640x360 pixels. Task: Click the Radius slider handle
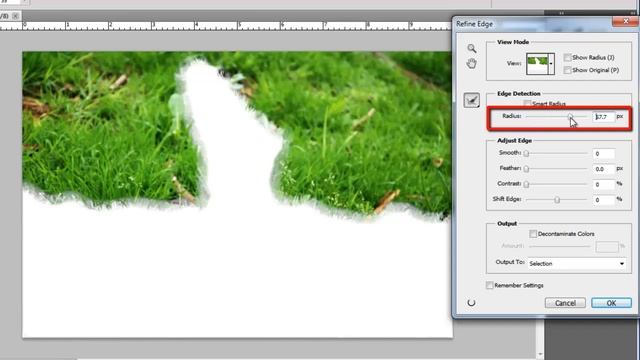pos(570,117)
